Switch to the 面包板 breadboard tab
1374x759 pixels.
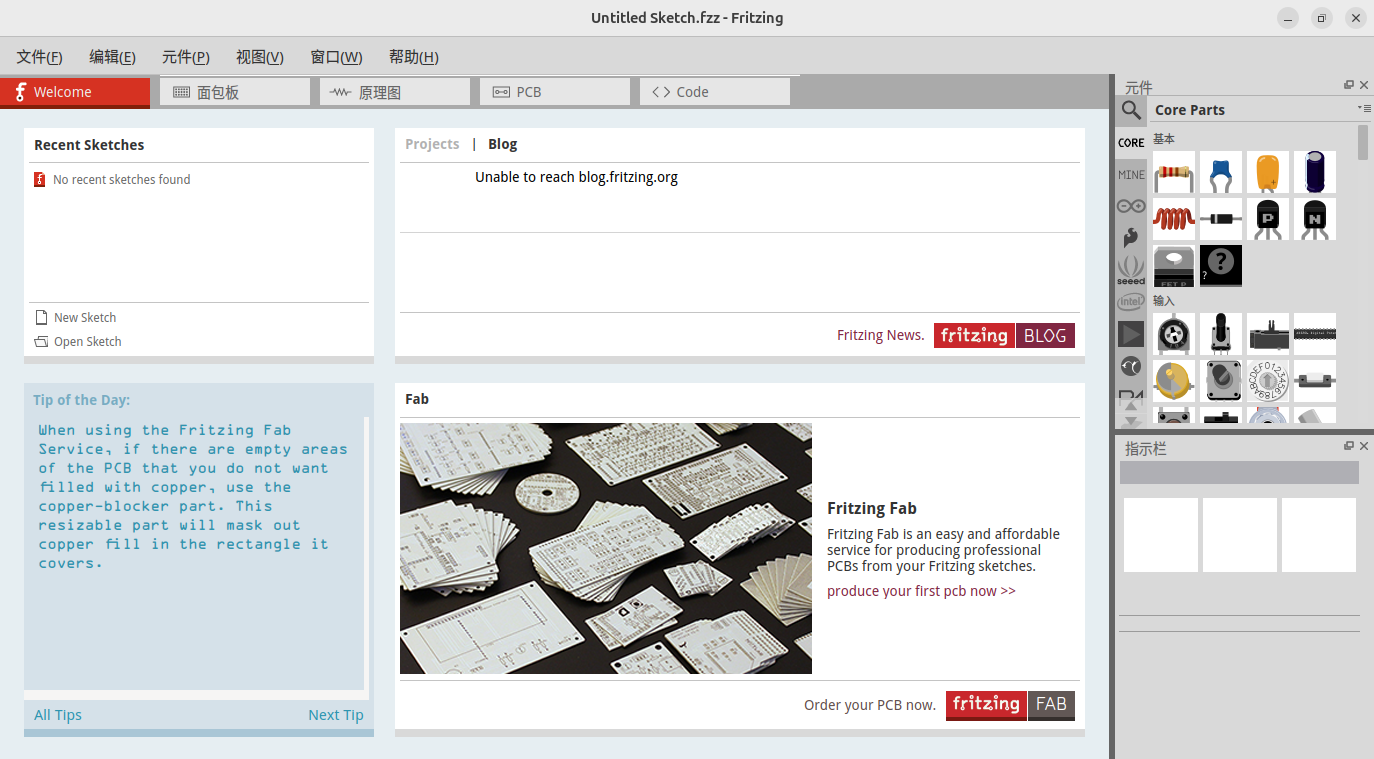pyautogui.click(x=235, y=92)
